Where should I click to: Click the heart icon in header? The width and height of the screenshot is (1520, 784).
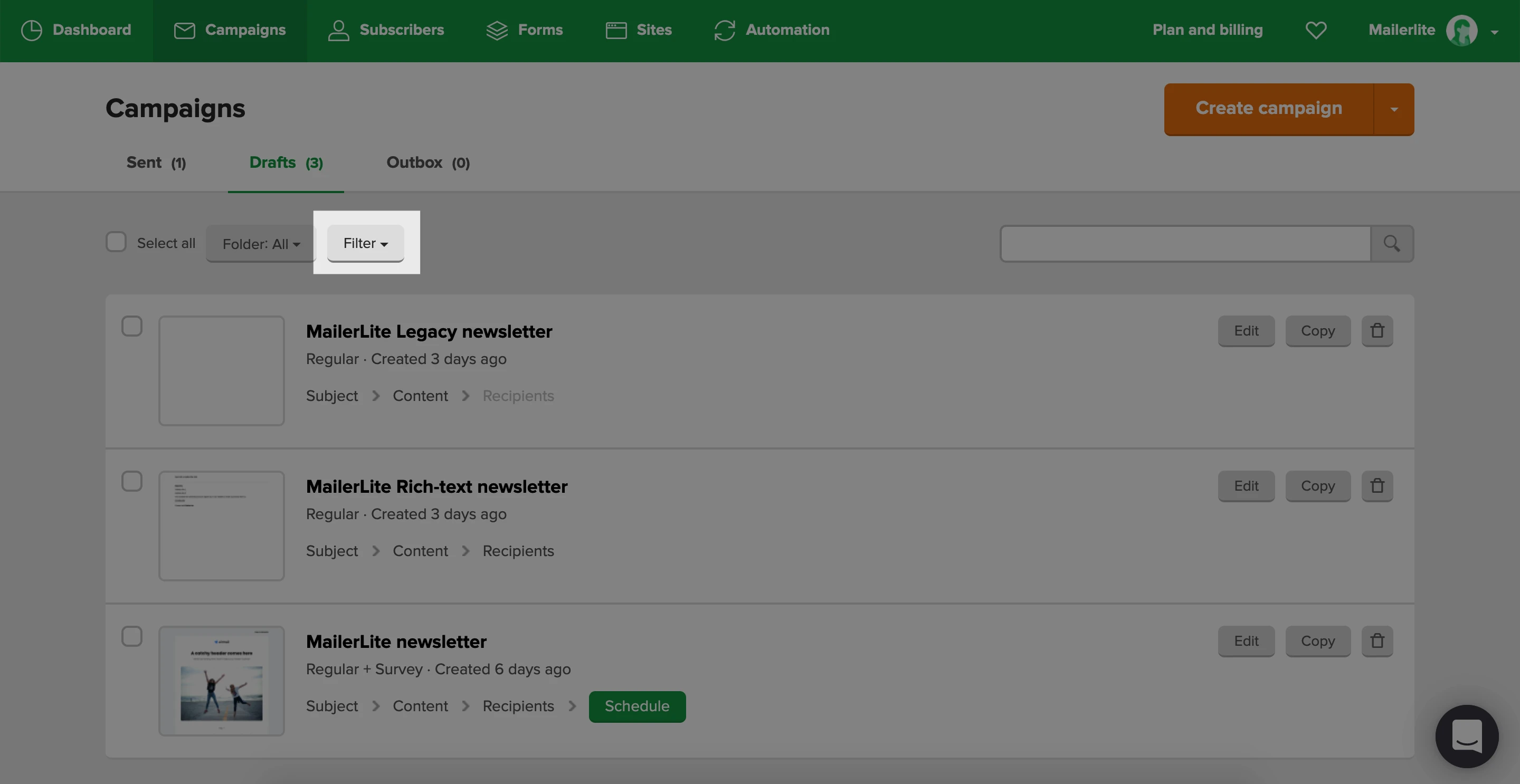(x=1316, y=30)
